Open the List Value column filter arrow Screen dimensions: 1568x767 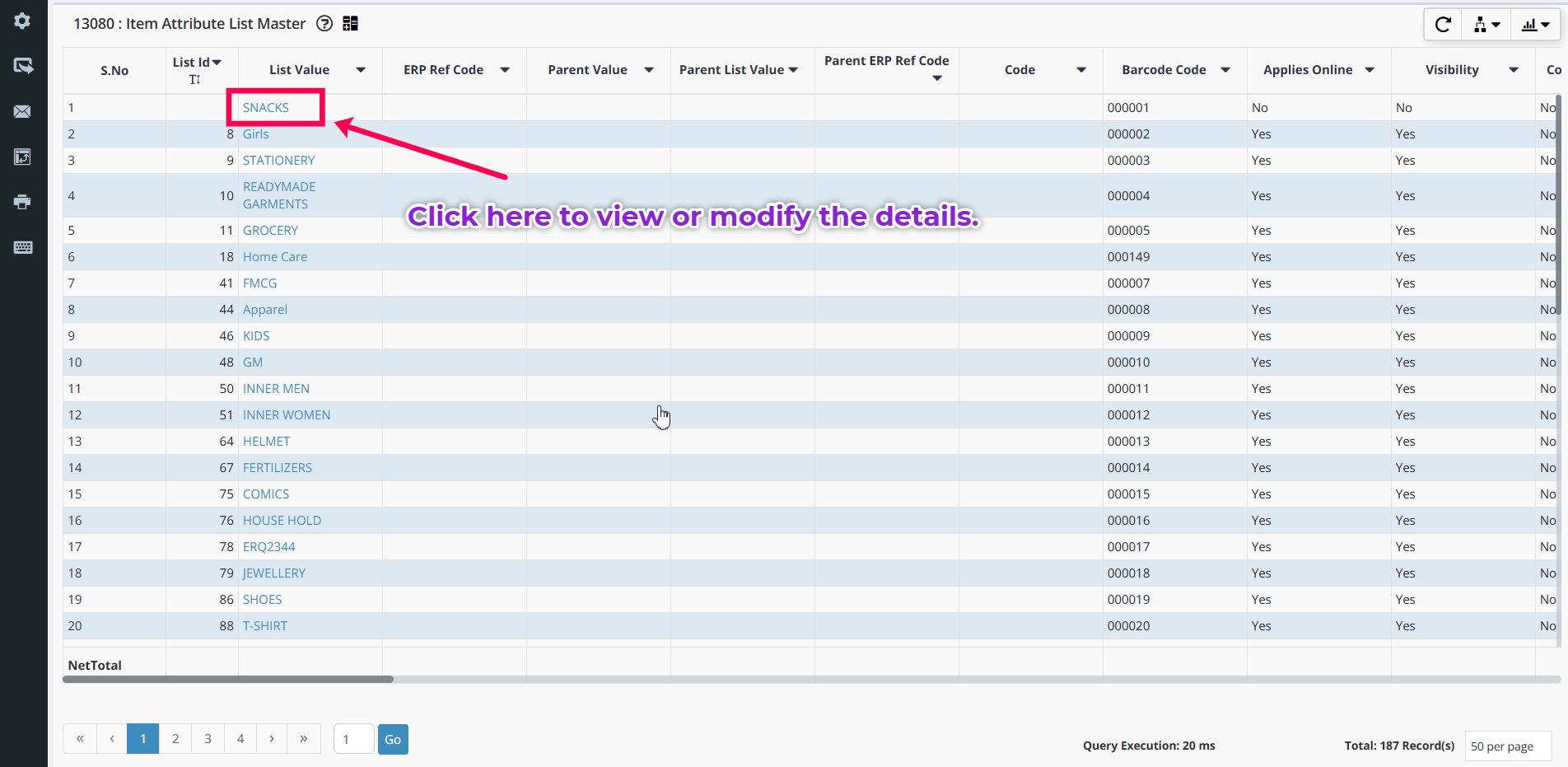pos(361,70)
